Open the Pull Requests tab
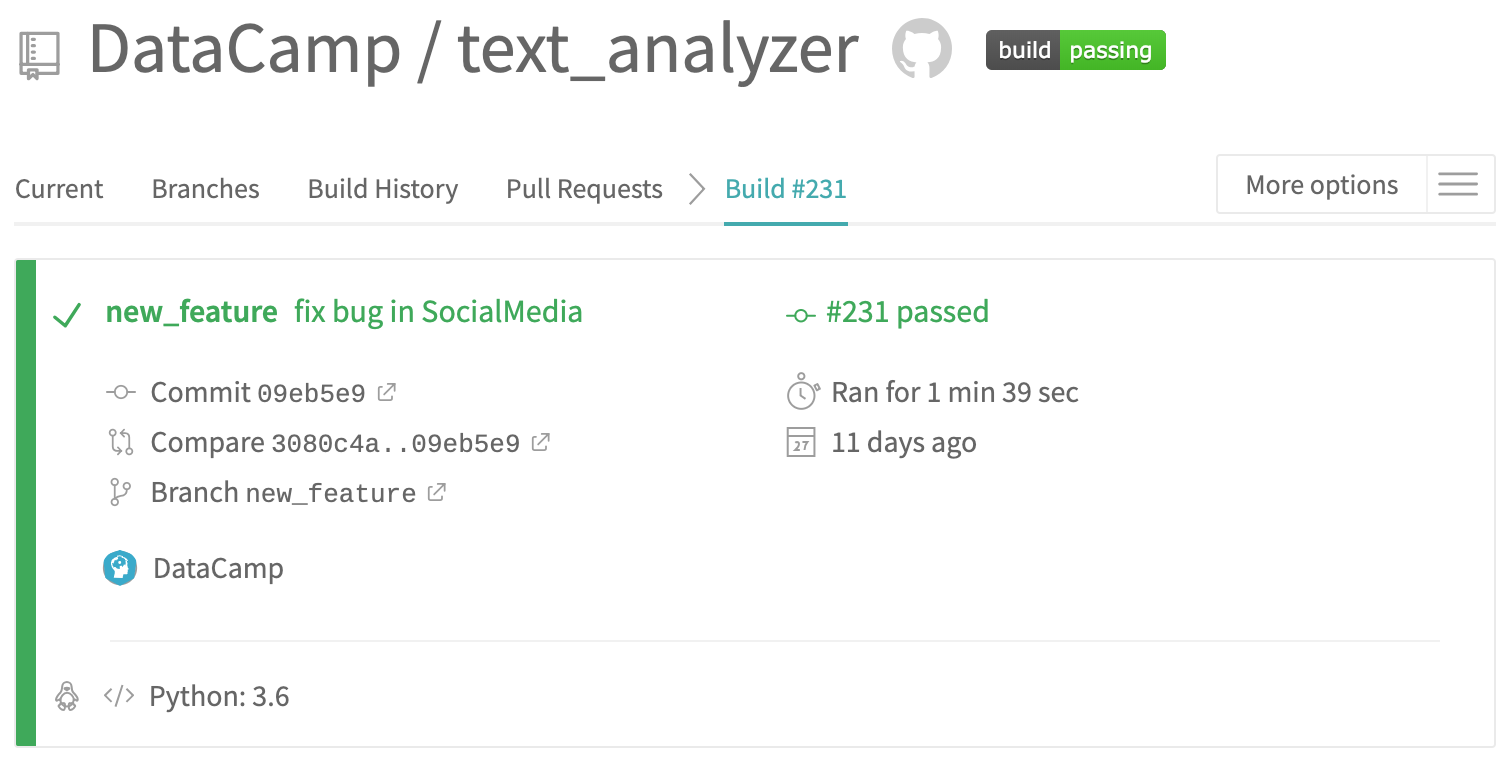The height and width of the screenshot is (762, 1508). point(584,189)
